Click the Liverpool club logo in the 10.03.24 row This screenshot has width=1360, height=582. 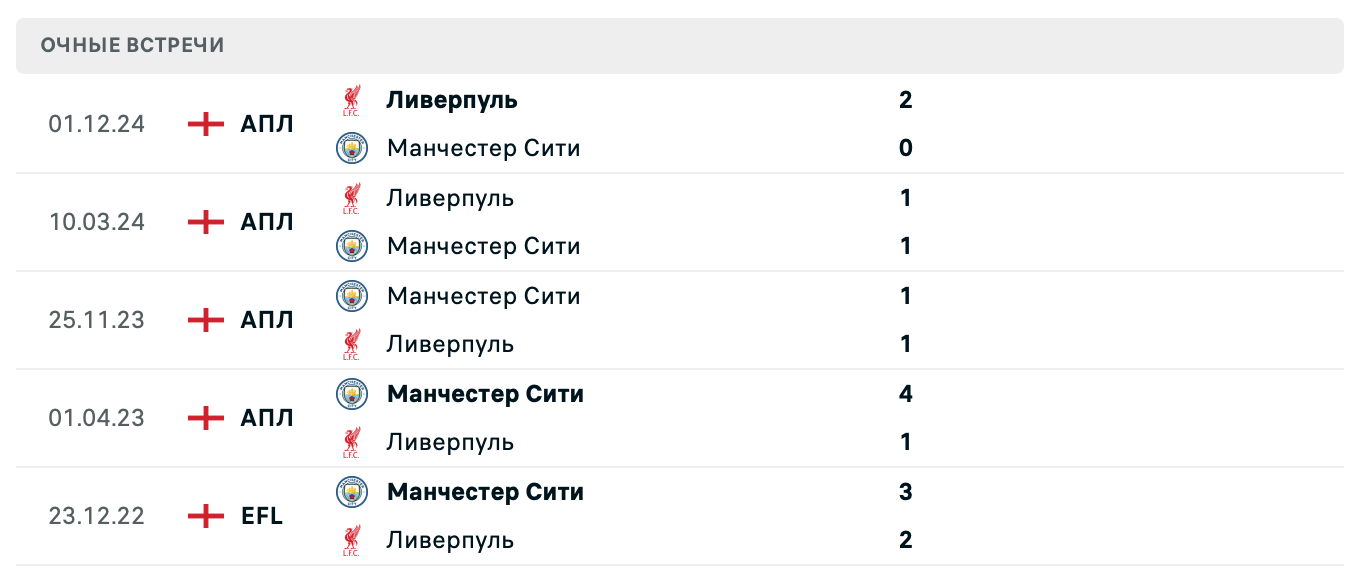click(352, 198)
